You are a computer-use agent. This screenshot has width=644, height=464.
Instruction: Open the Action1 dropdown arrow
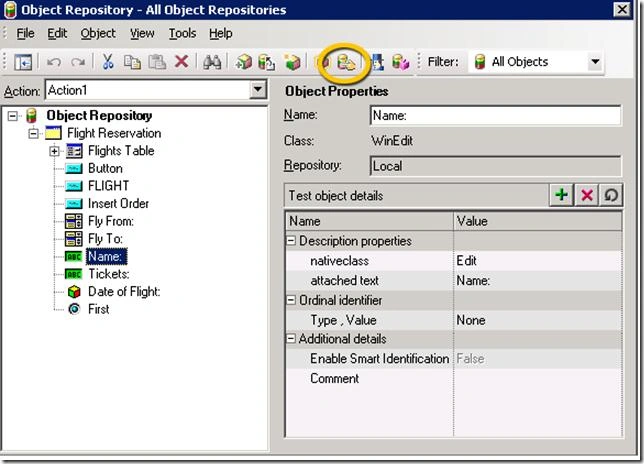(258, 90)
